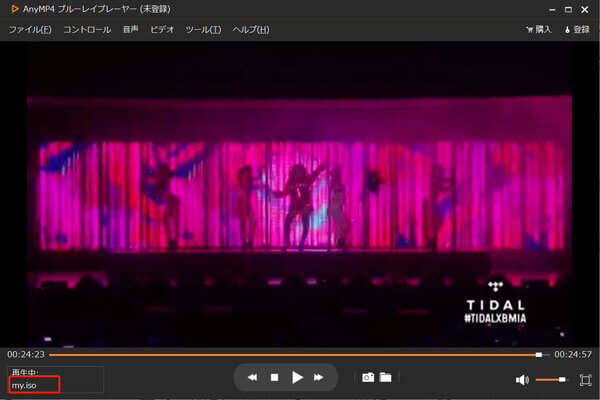Open the snapshot folder icon
Screen dimensions: 600x400
[x=386, y=378]
